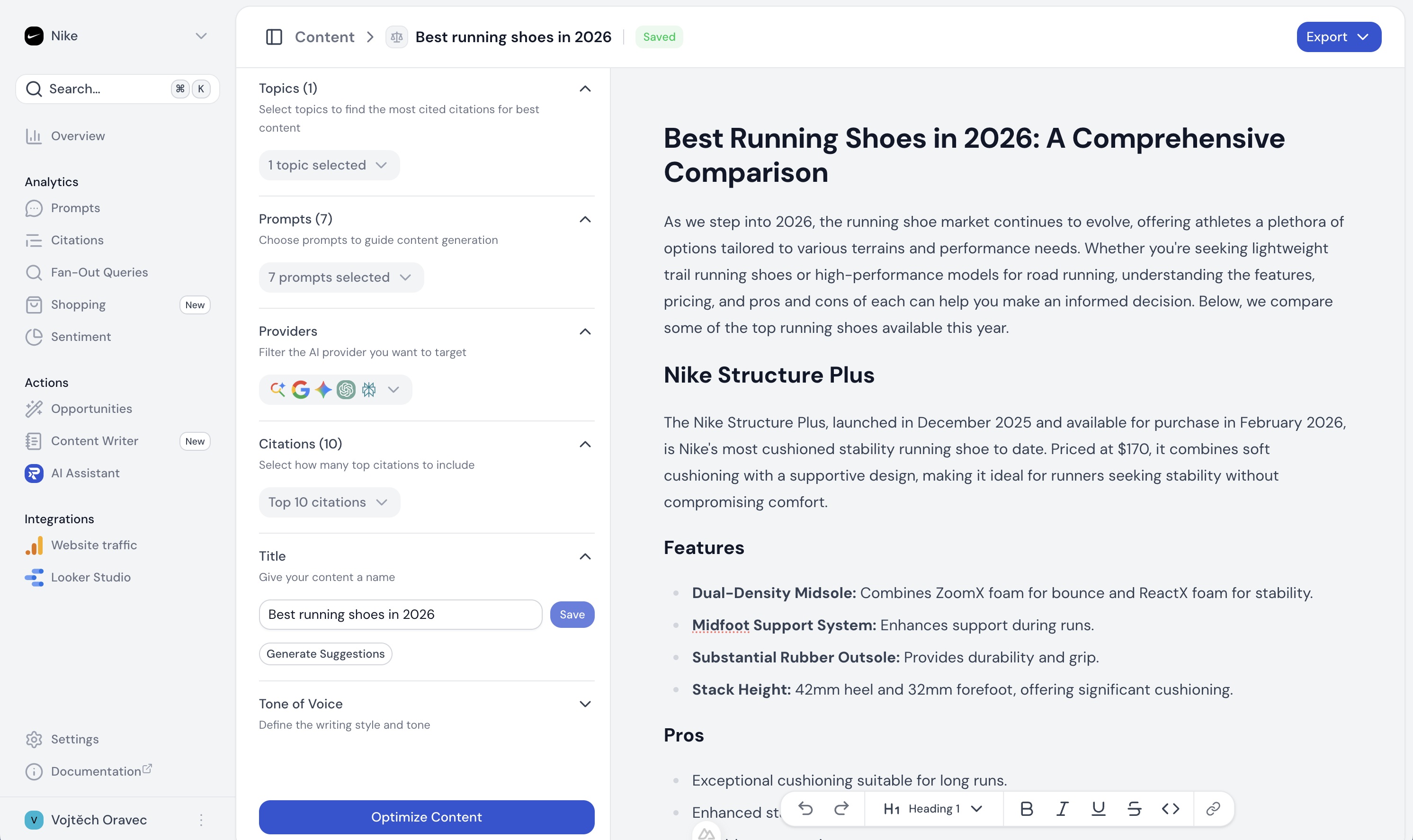The width and height of the screenshot is (1413, 840).
Task: Click the undo arrow icon
Action: point(805,808)
